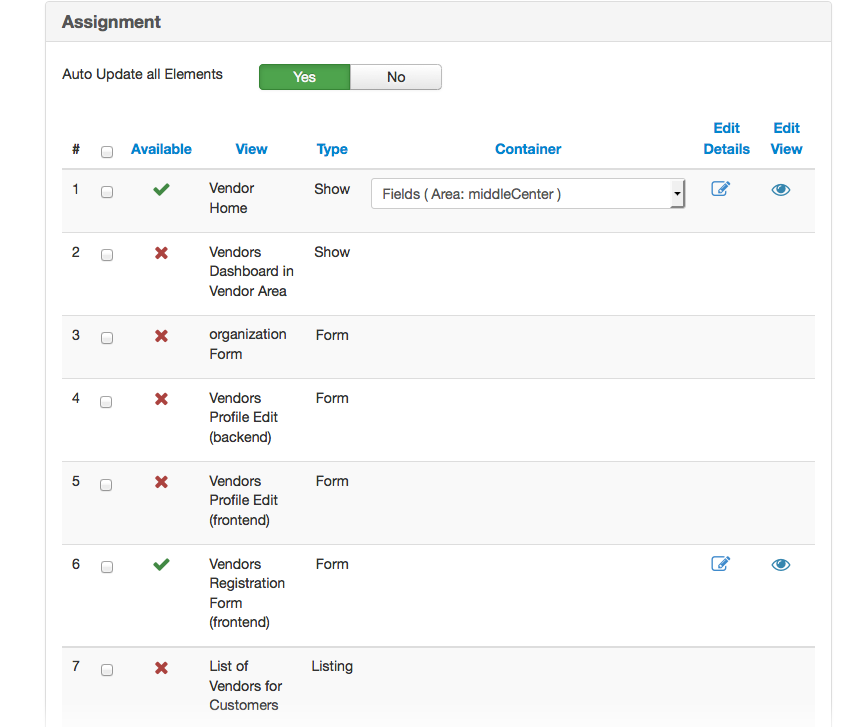Check the checkbox for row 5 Profile Edit (frontend)
This screenshot has width=841, height=727.
[106, 485]
